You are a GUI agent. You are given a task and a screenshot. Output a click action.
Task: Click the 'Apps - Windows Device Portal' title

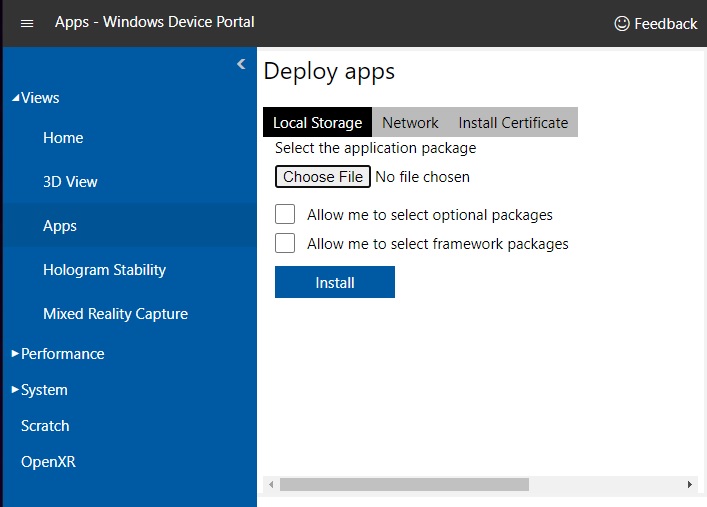[x=155, y=22]
